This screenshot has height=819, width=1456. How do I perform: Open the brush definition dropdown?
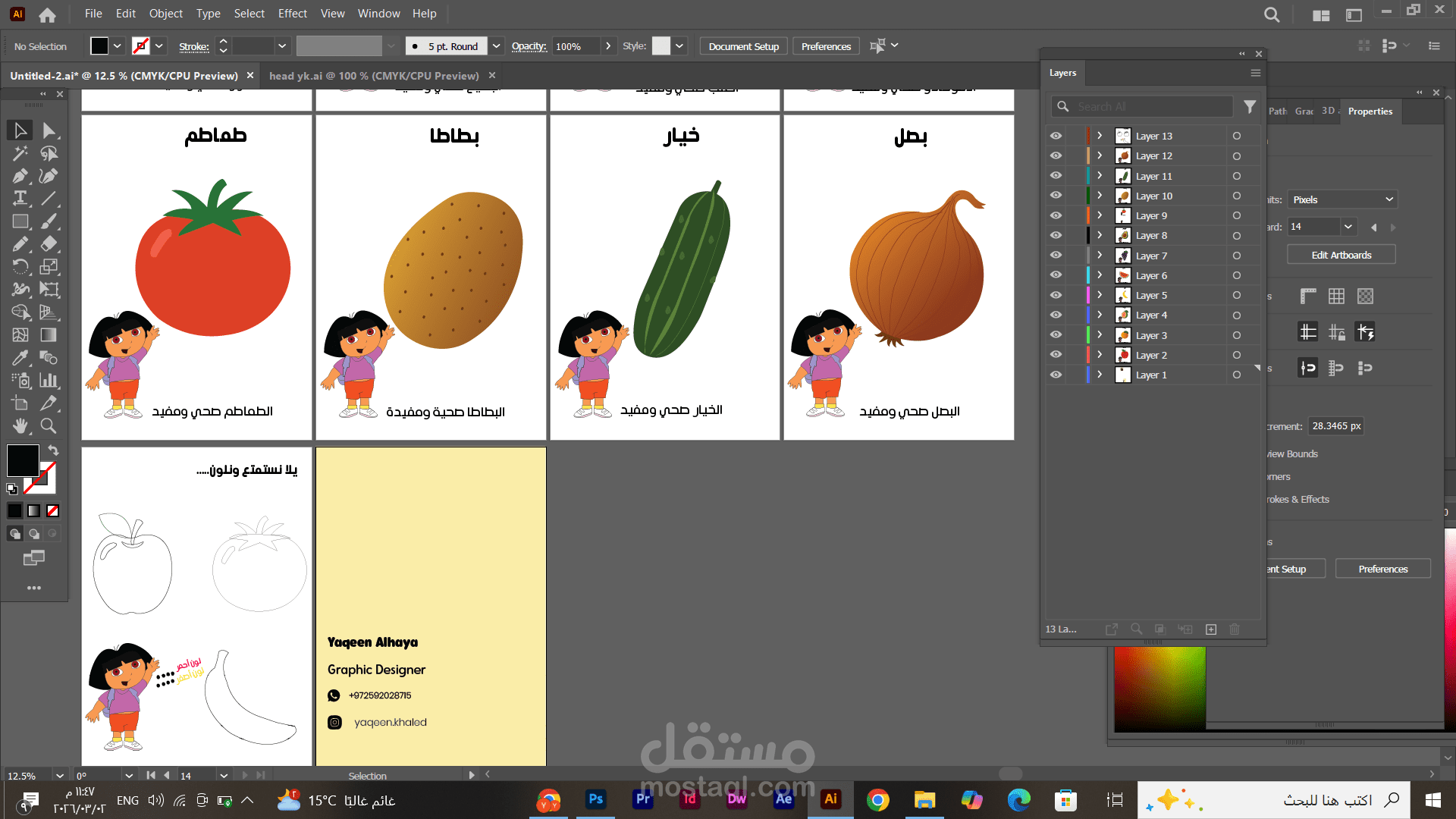(496, 46)
